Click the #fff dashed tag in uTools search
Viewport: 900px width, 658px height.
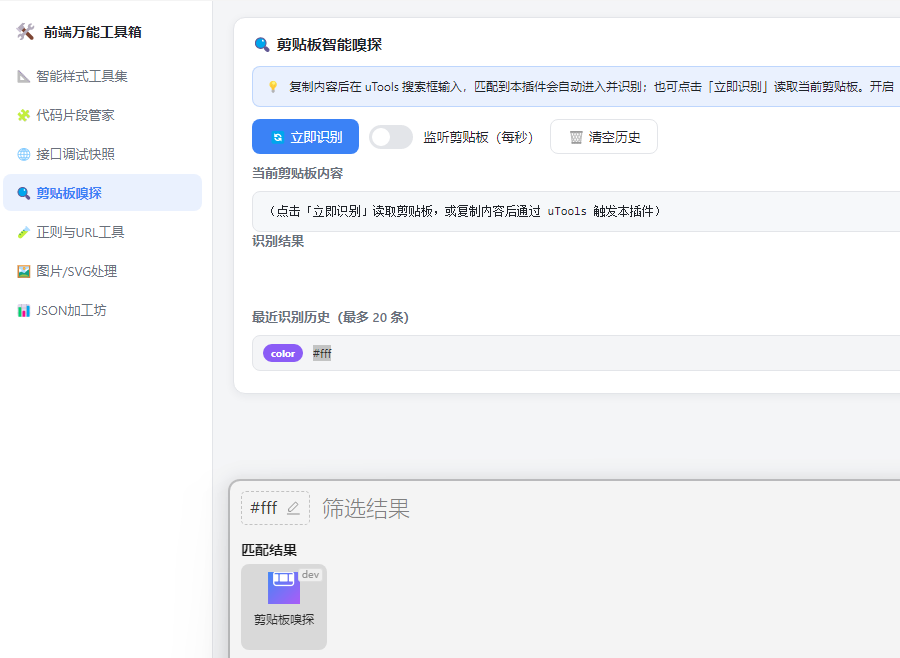(x=276, y=508)
